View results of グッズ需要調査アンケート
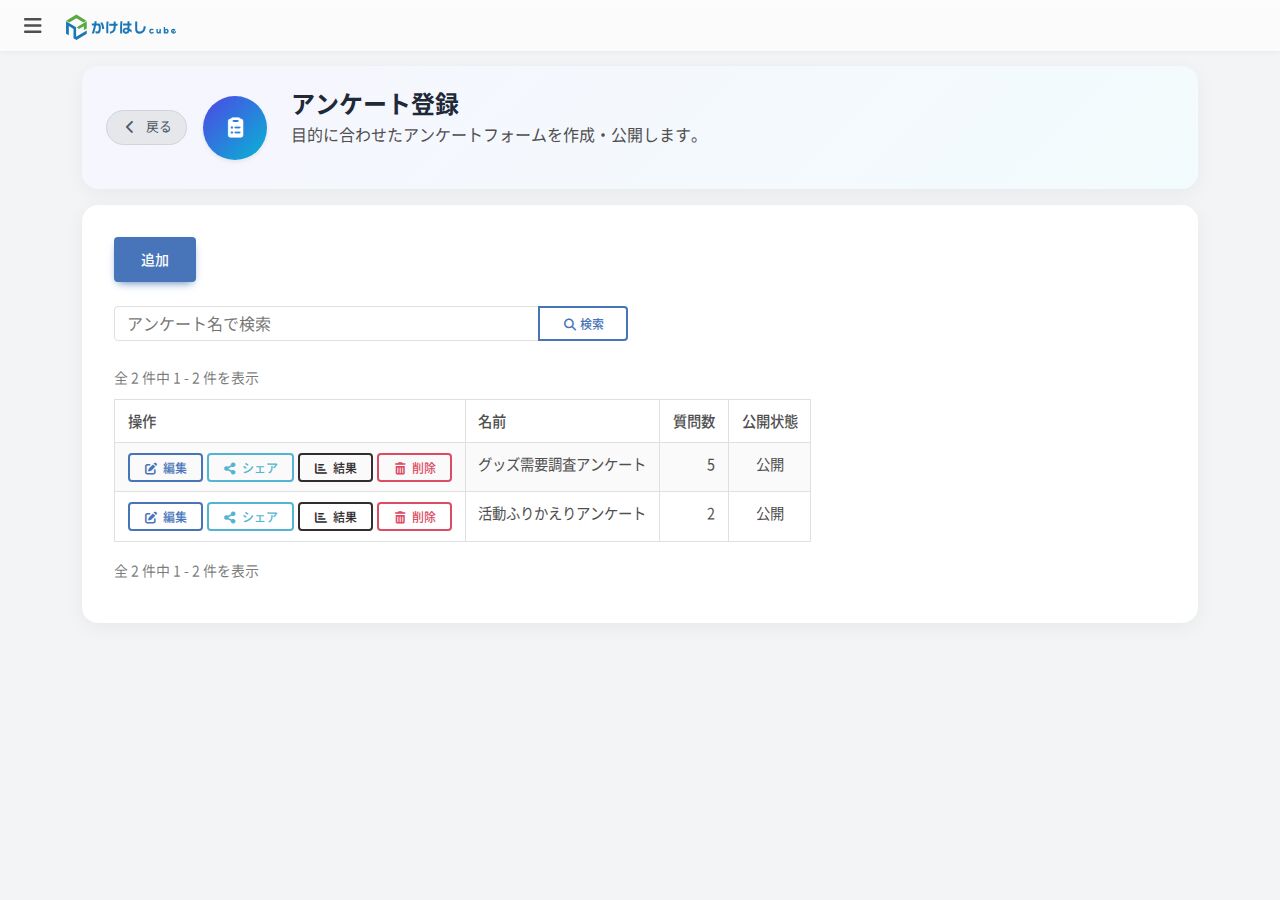Image resolution: width=1280 pixels, height=900 pixels. click(335, 468)
